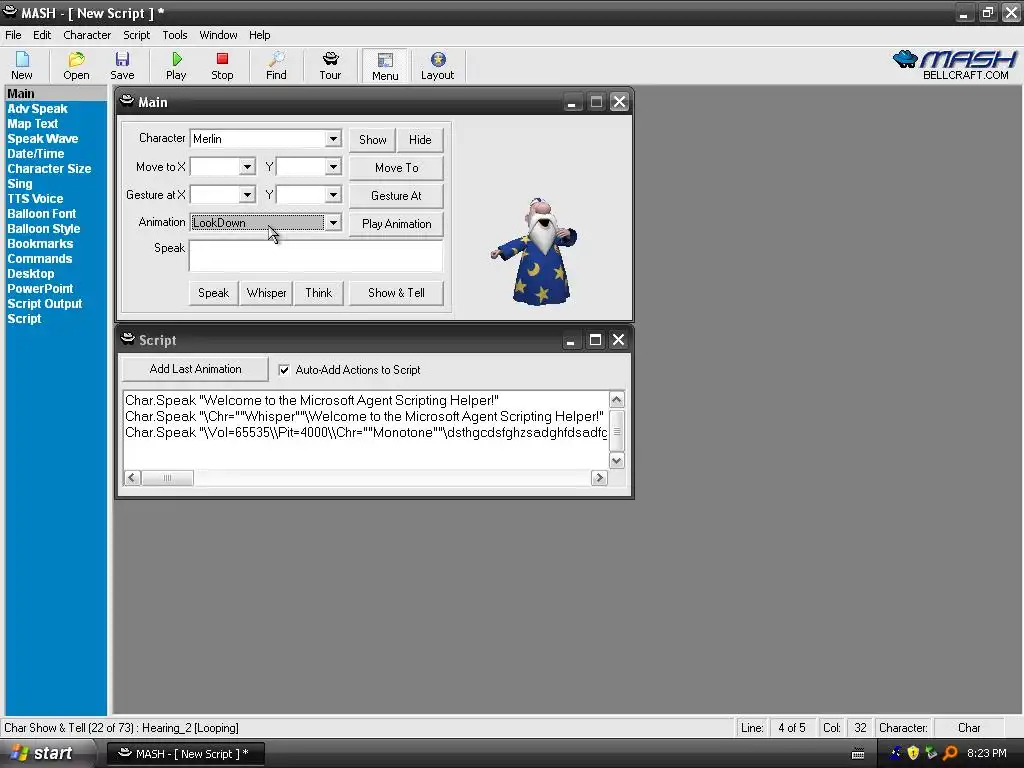This screenshot has width=1024, height=768.
Task: Select Bookmarks in the sidebar
Action: [40, 244]
